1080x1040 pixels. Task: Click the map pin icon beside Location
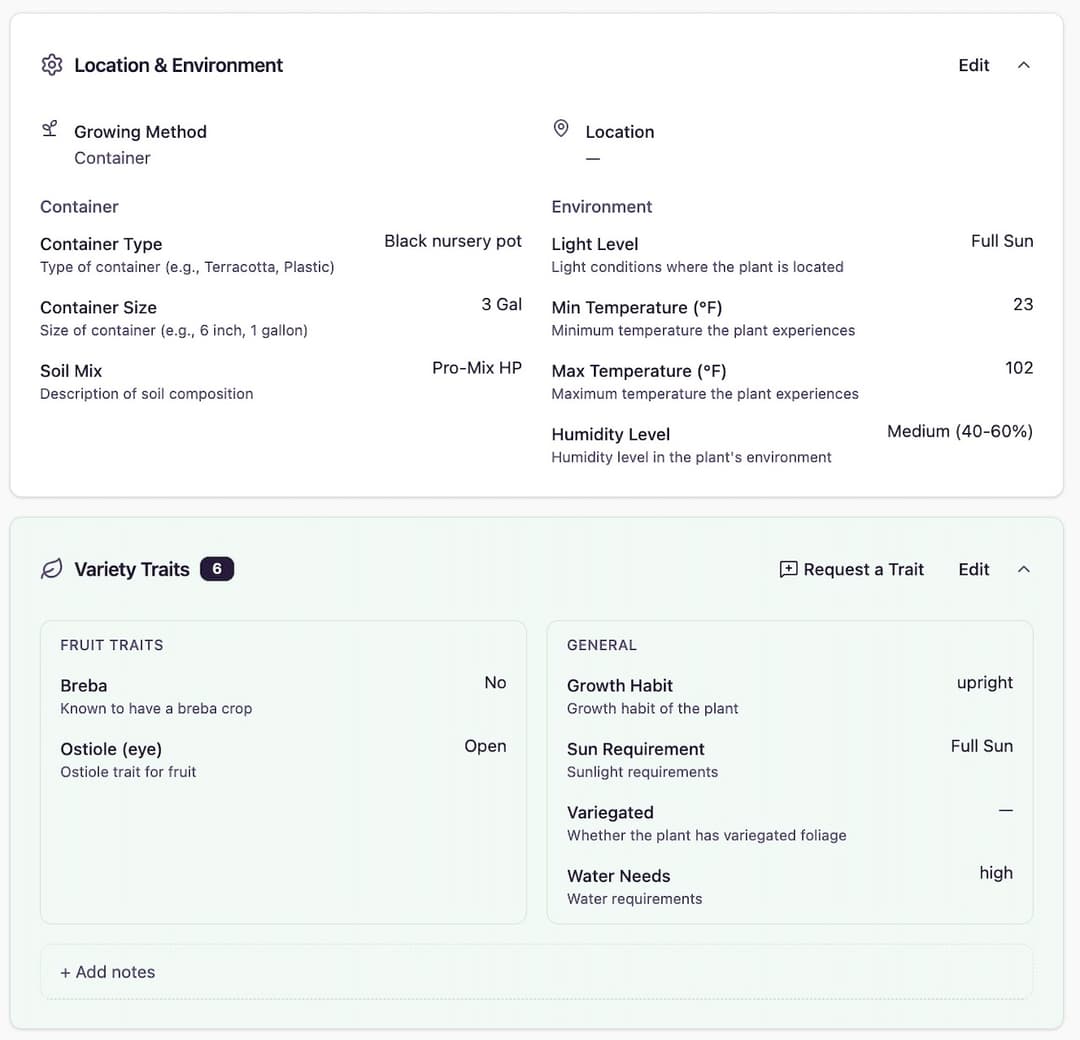[x=561, y=129]
